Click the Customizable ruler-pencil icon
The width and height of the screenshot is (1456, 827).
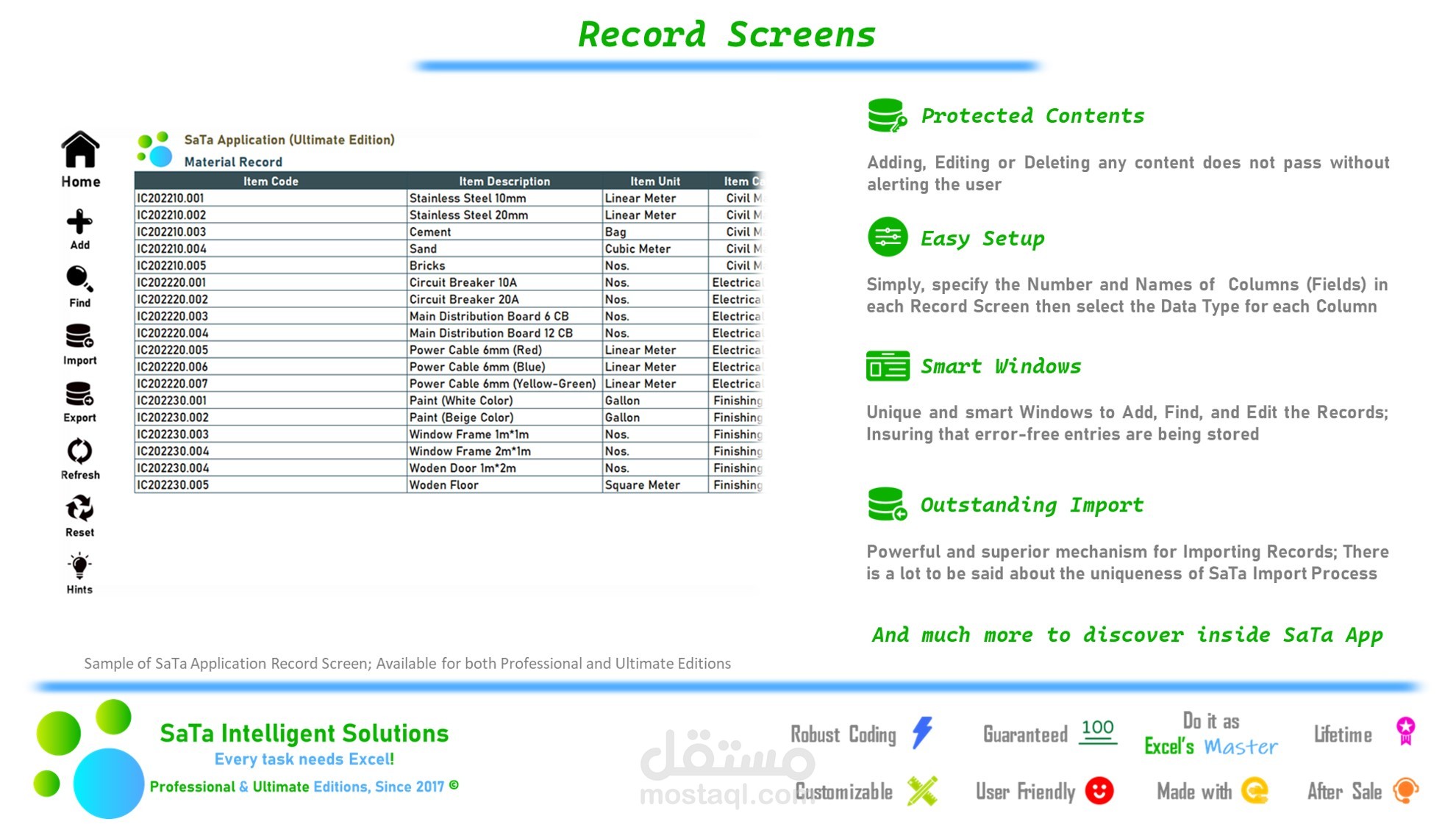922,791
